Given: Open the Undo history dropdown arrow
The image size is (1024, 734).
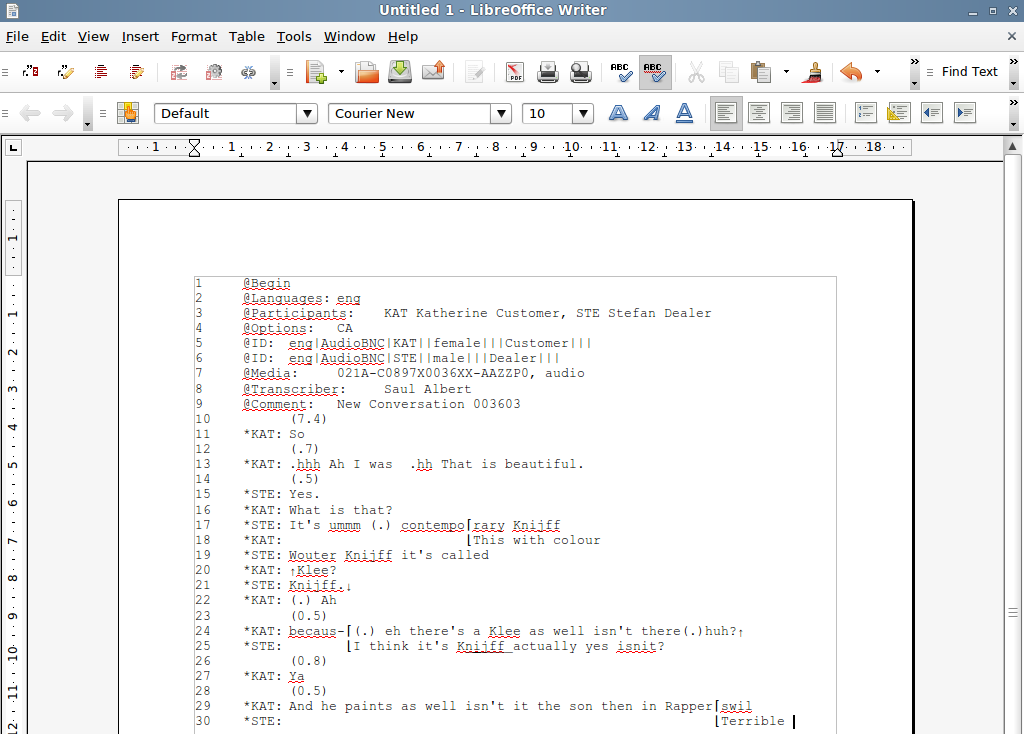Looking at the screenshot, I should [877, 72].
